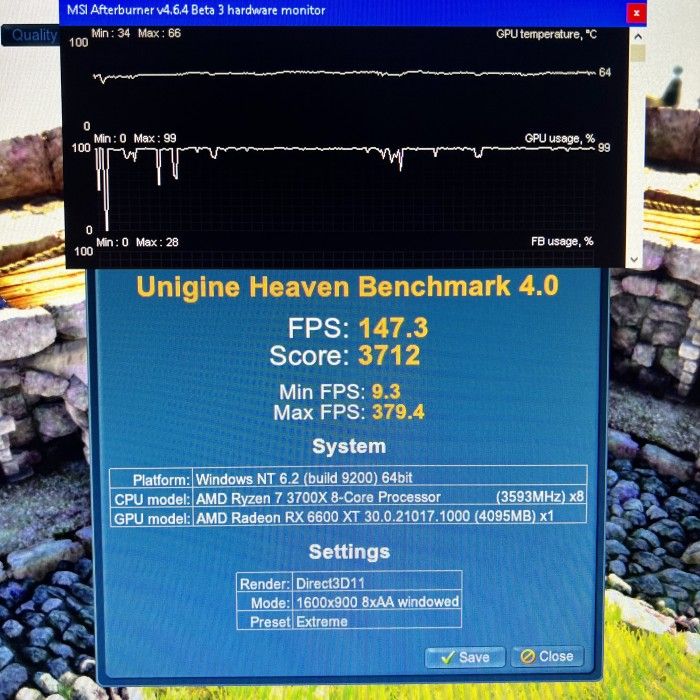Click the FB usage Min 0 Max 28 text
This screenshot has width=700, height=700.
(138, 242)
